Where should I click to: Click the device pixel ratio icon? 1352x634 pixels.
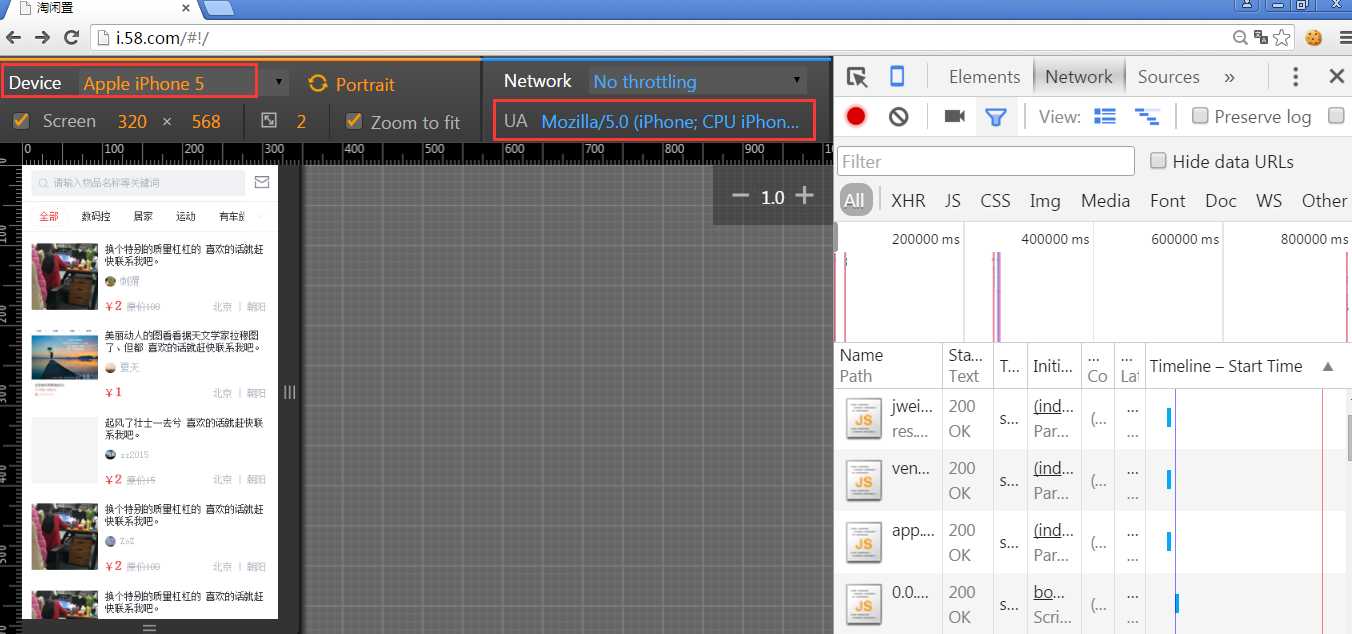(x=269, y=121)
